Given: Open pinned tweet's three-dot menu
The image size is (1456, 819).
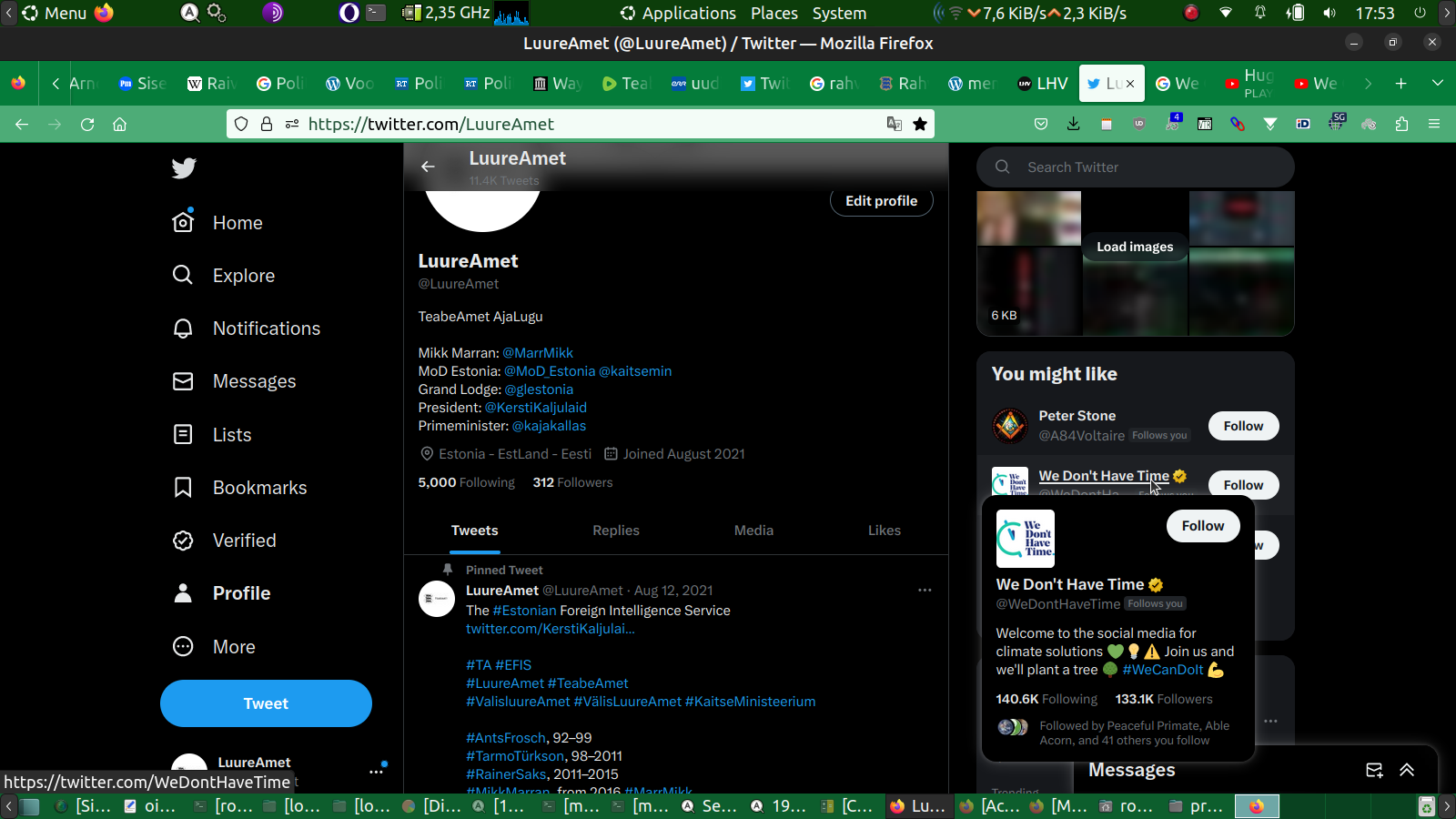Looking at the screenshot, I should pyautogui.click(x=925, y=591).
